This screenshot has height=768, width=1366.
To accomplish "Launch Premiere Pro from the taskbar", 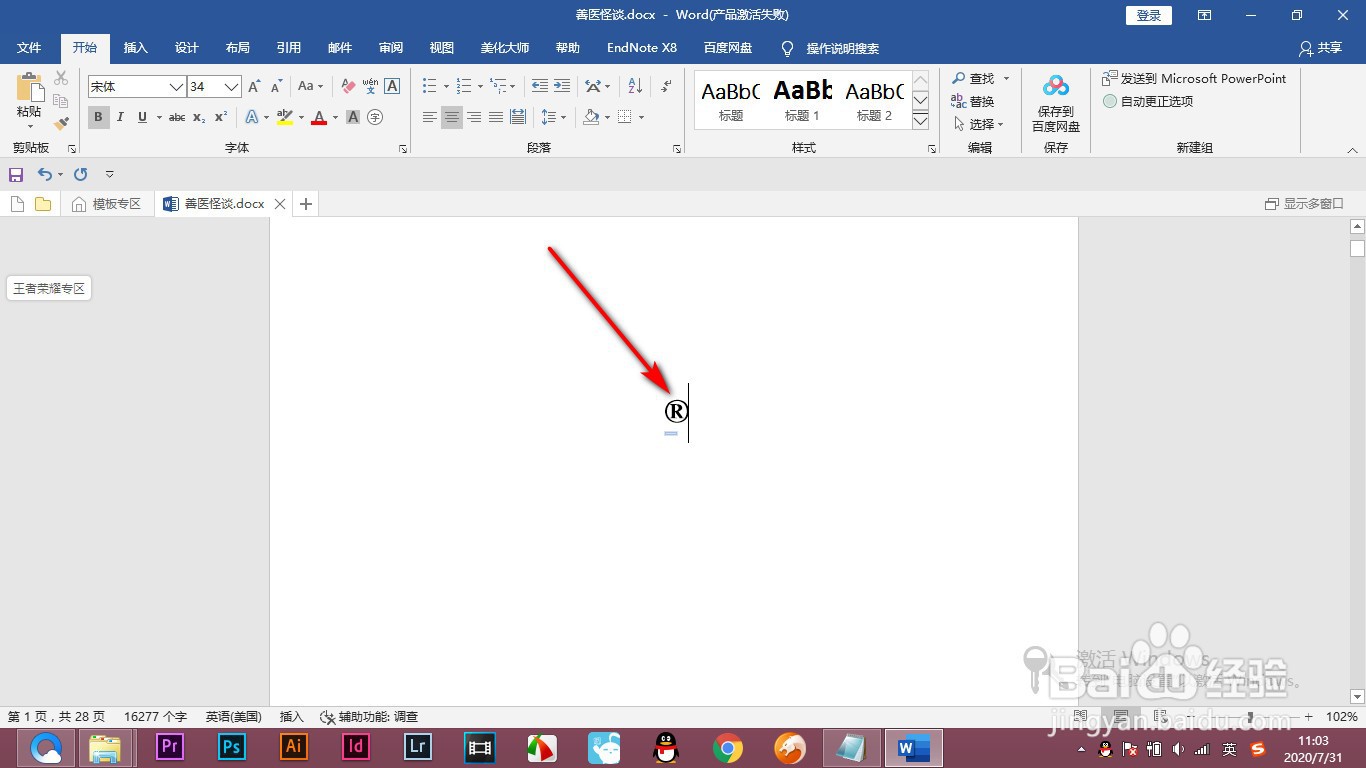I will coord(170,747).
